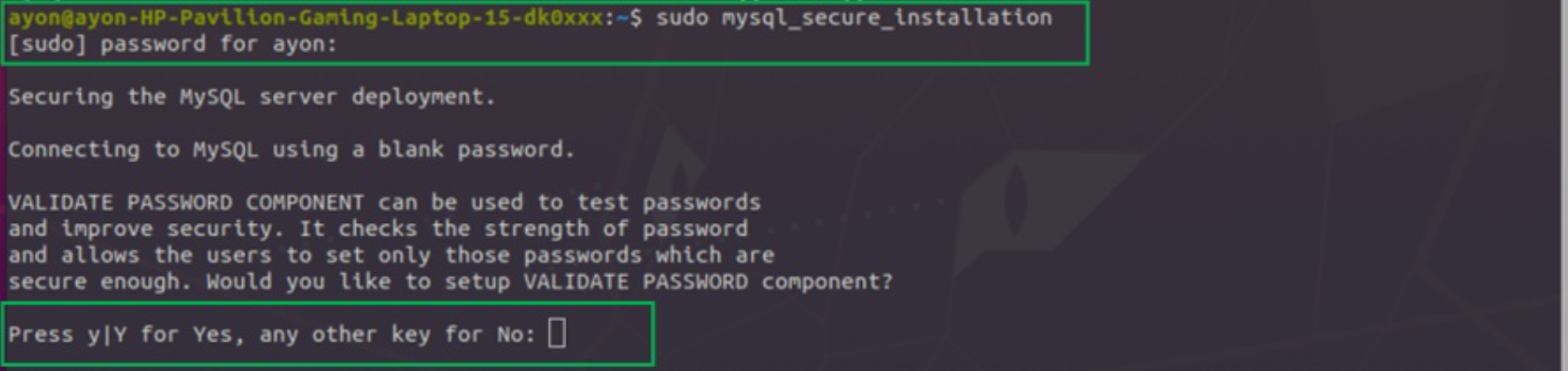Click the '[sudo] password for ayon:' prompt
1568x371 pixels.
172,44
